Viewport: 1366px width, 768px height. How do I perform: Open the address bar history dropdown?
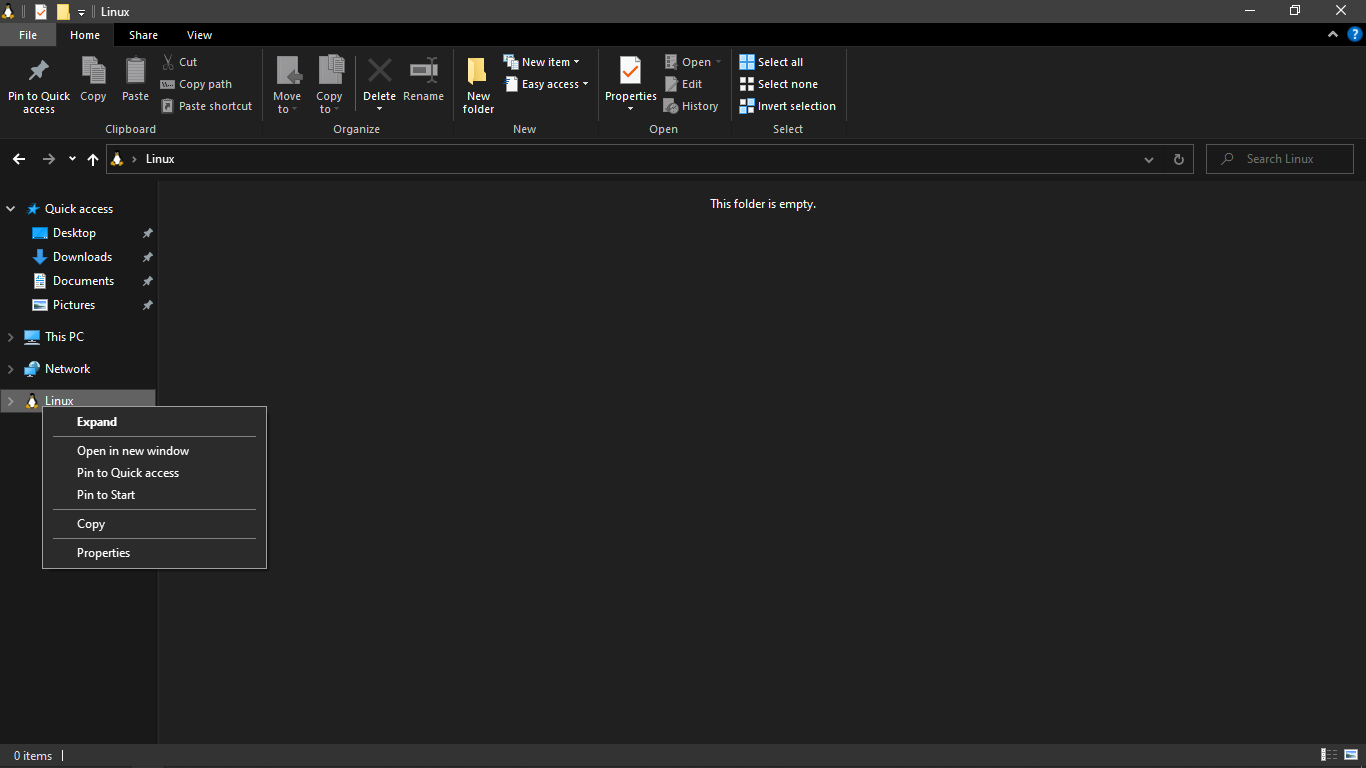coord(1149,159)
